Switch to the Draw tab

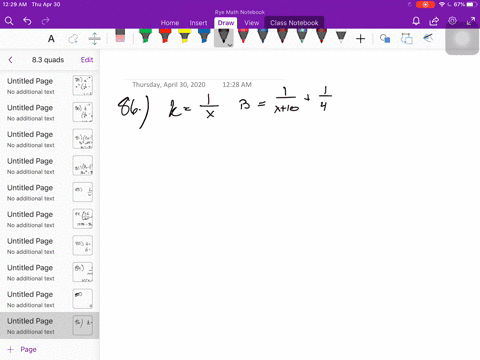pyautogui.click(x=226, y=23)
